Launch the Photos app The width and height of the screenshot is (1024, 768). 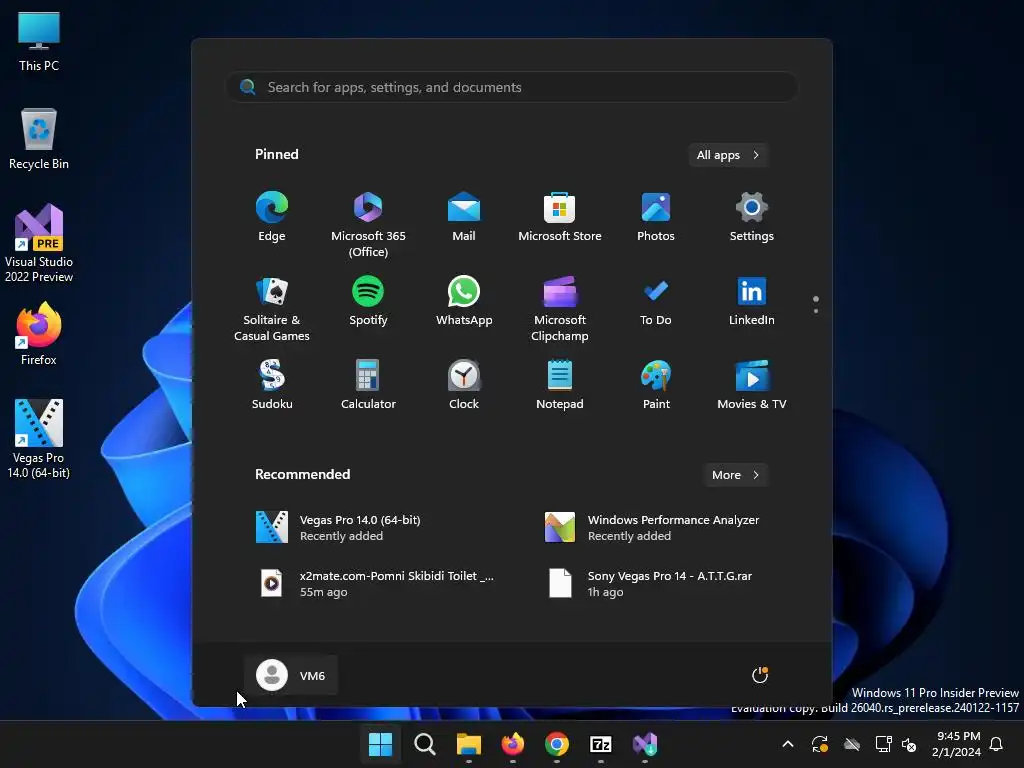pyautogui.click(x=656, y=217)
